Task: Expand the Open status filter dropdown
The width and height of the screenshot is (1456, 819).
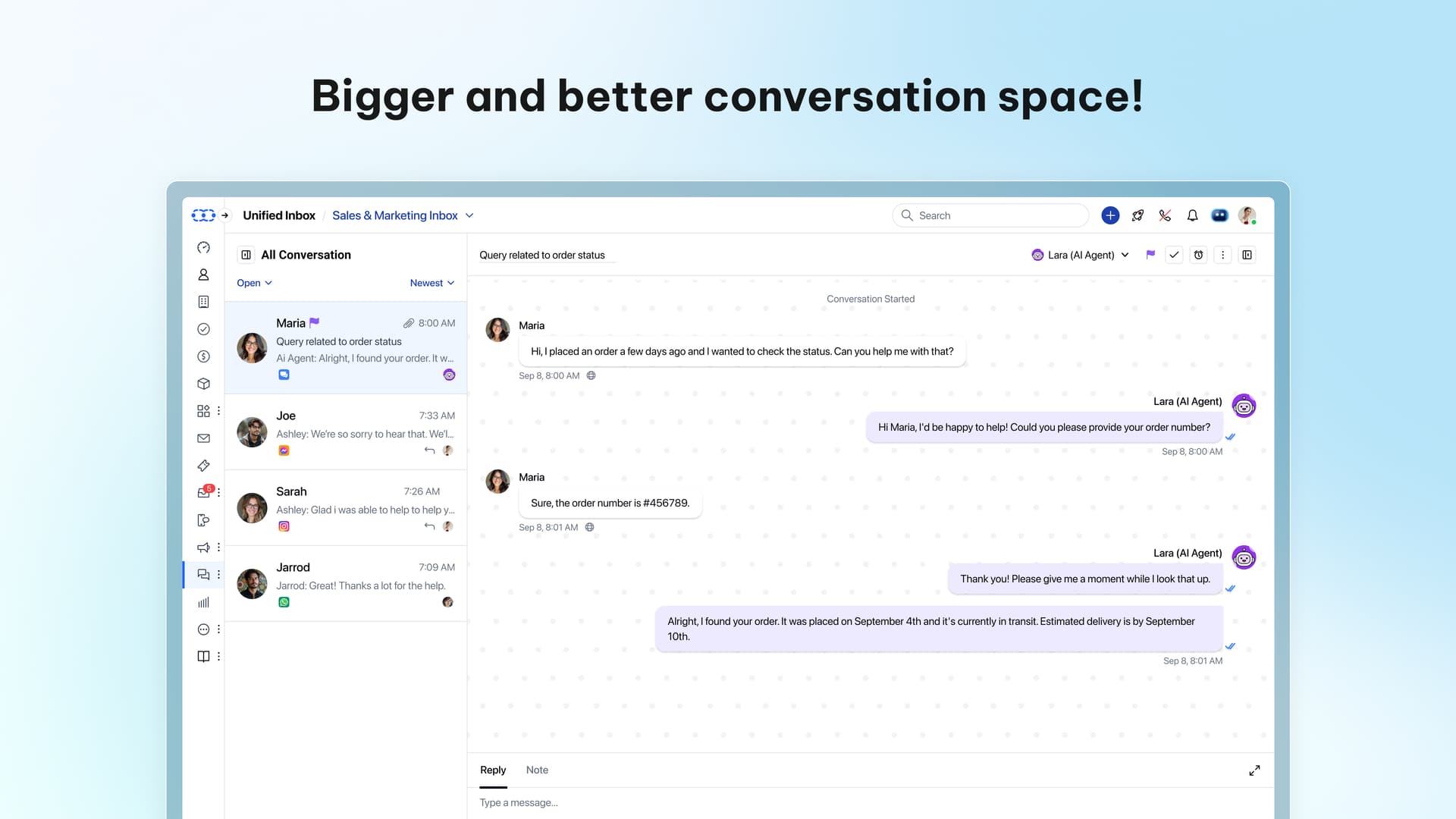Action: [254, 284]
